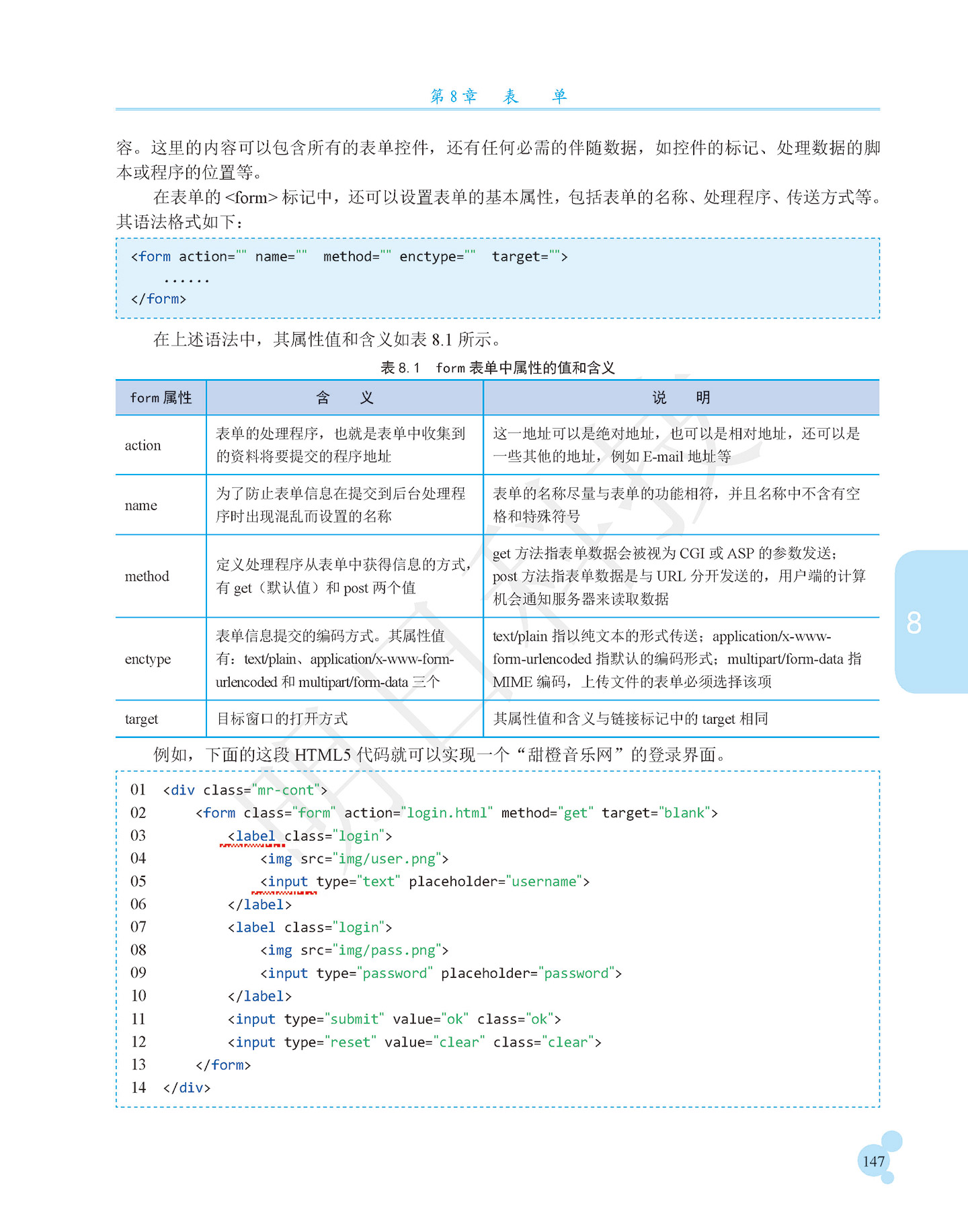Click the 'form 属性' table header cell
968x1232 pixels.
(161, 398)
